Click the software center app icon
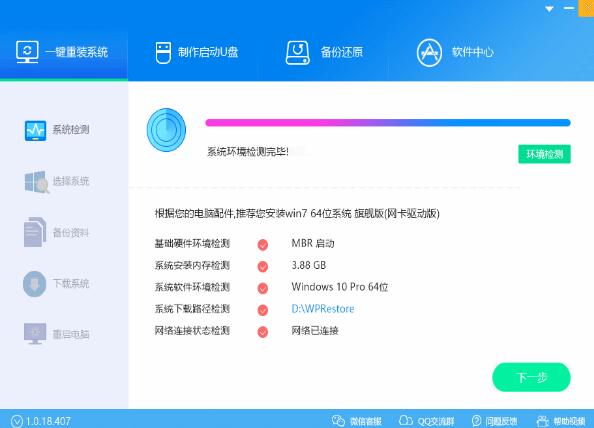Image resolution: width=594 pixels, height=428 pixels. point(429,53)
